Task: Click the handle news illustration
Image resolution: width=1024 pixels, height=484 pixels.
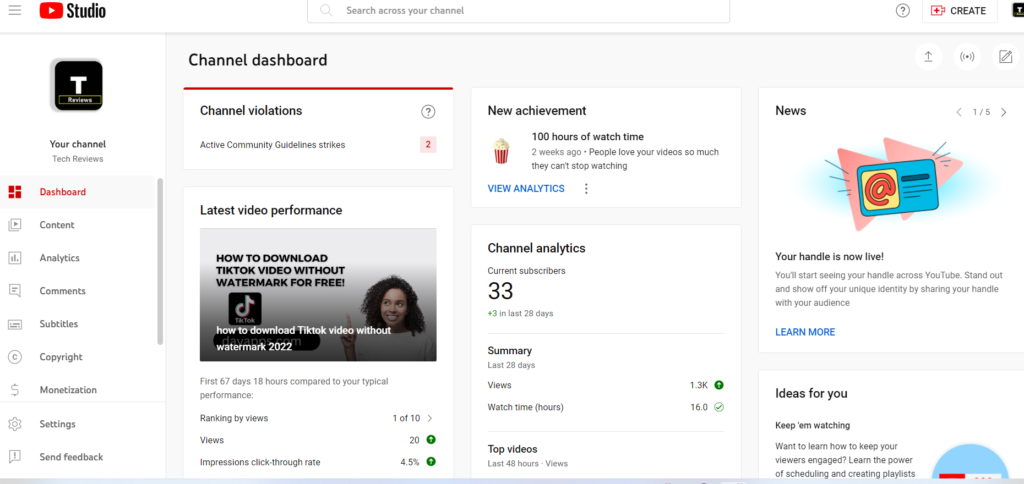Action: pos(891,184)
